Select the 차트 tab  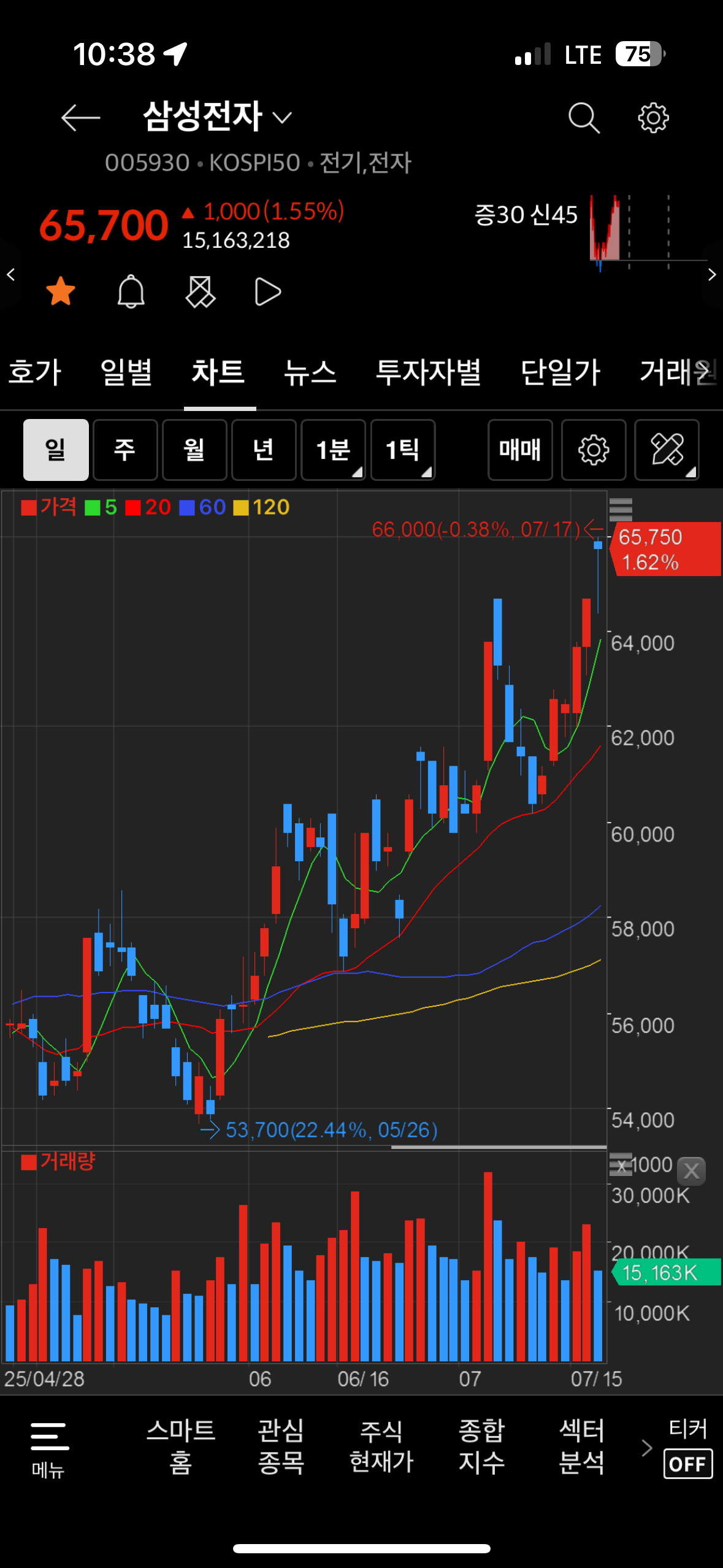pos(218,372)
